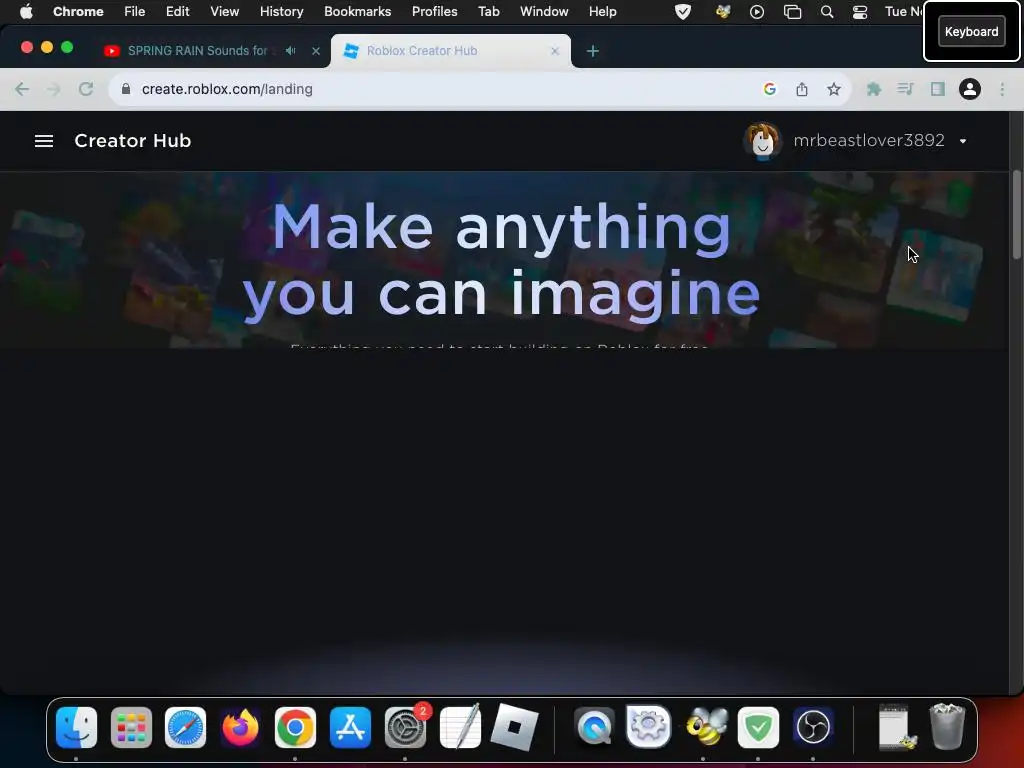Expand the mrbeastlover3892 account dropdown arrow
The width and height of the screenshot is (1024, 768).
coord(963,141)
